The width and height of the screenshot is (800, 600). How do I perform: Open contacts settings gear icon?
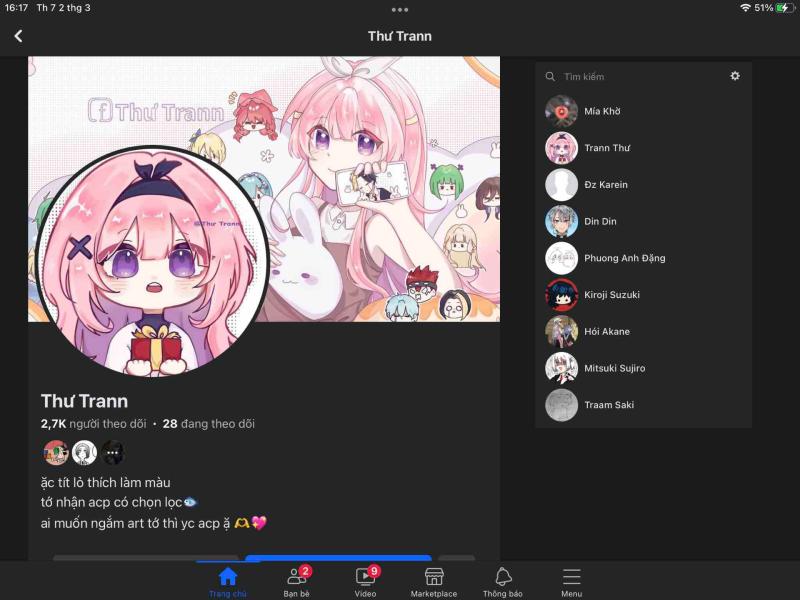coord(735,76)
